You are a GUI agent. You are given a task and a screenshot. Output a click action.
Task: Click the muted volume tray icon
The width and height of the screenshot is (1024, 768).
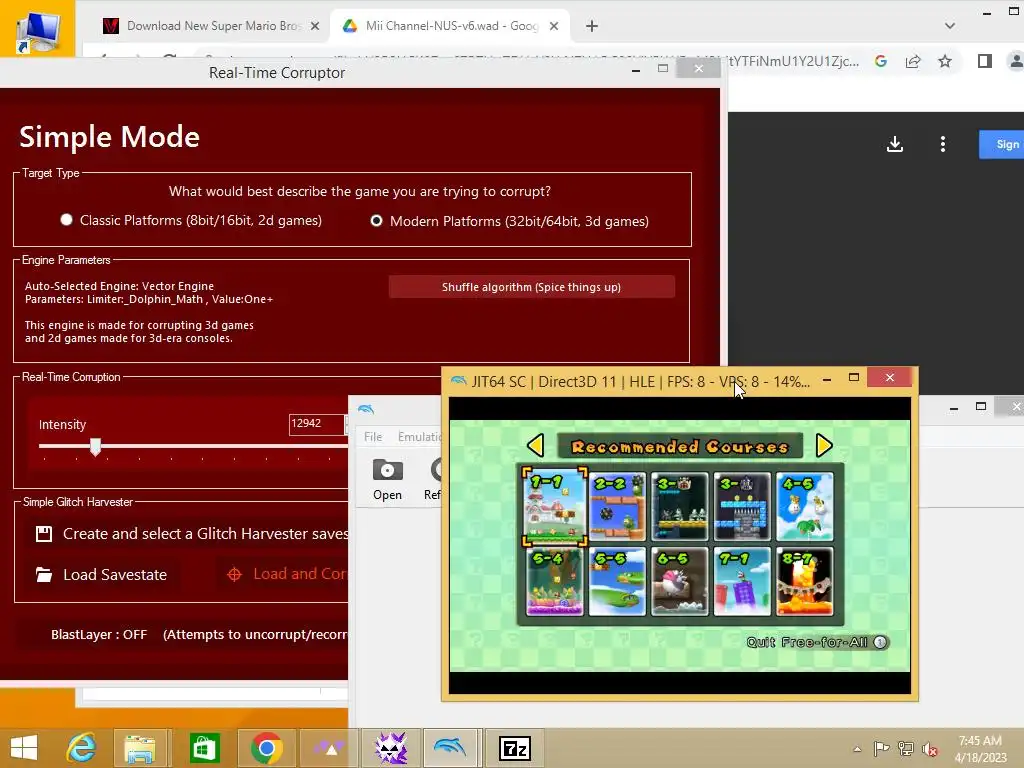(x=930, y=748)
